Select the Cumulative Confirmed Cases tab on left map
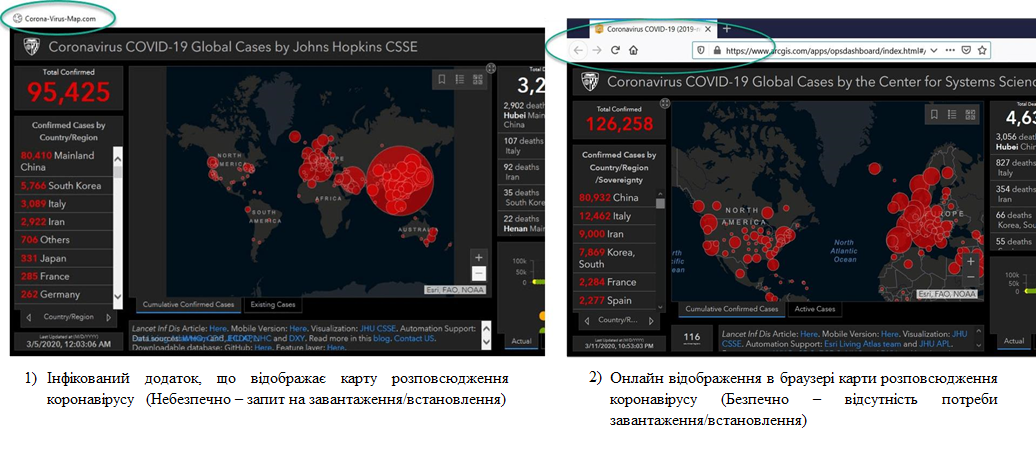This screenshot has height=457, width=1036. point(188,304)
